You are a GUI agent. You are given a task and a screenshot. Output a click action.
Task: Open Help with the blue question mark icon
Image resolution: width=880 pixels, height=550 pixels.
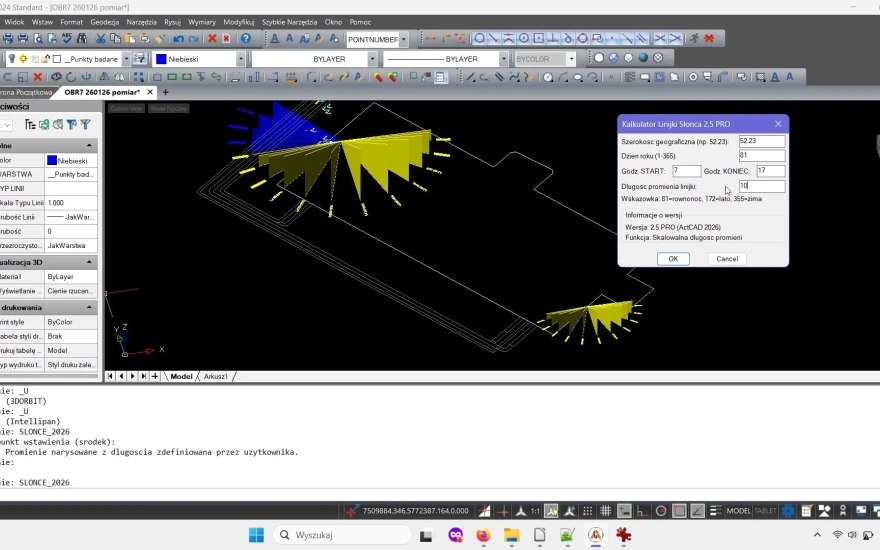(245, 39)
